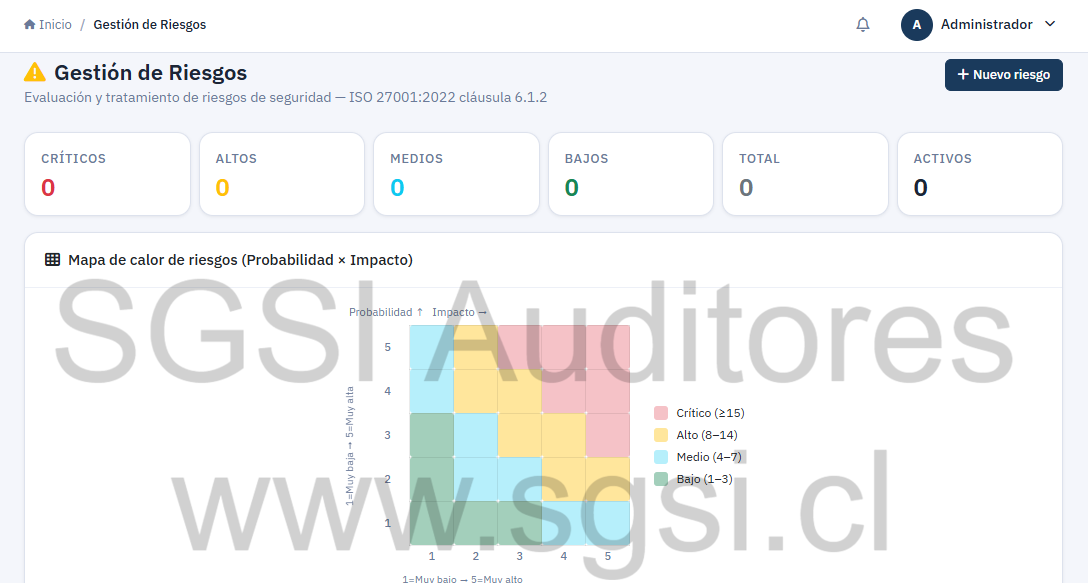Click the warning triangle beside Gestión de Riesgos
Screen dimensions: 1088x583
tap(35, 72)
